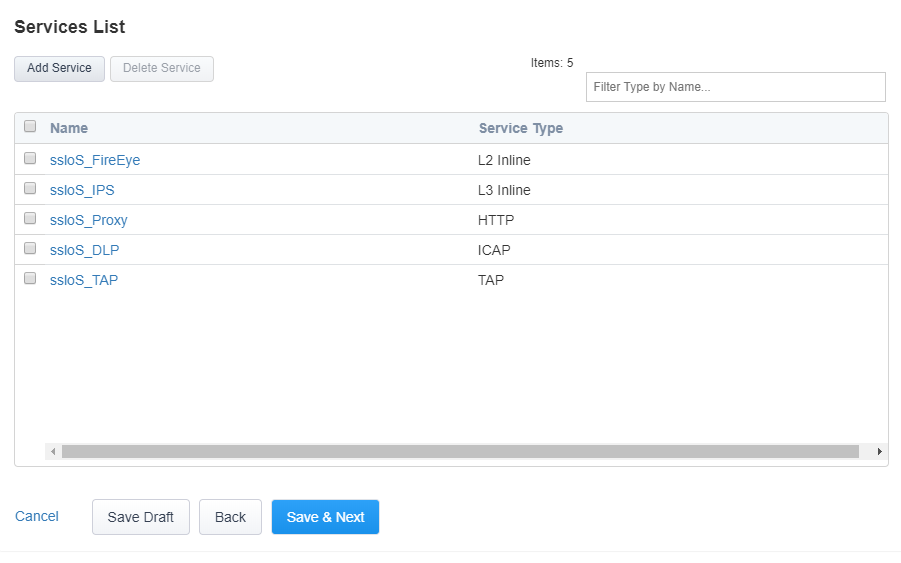Toggle the ssloS_TAP checkbox

pos(30,278)
